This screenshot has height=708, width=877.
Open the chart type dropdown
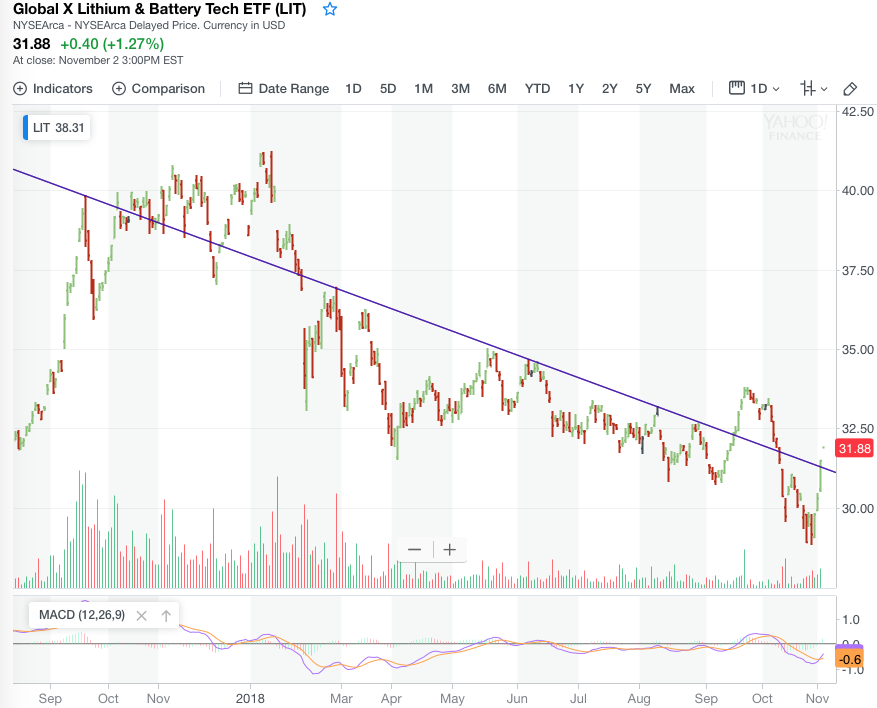(814, 88)
